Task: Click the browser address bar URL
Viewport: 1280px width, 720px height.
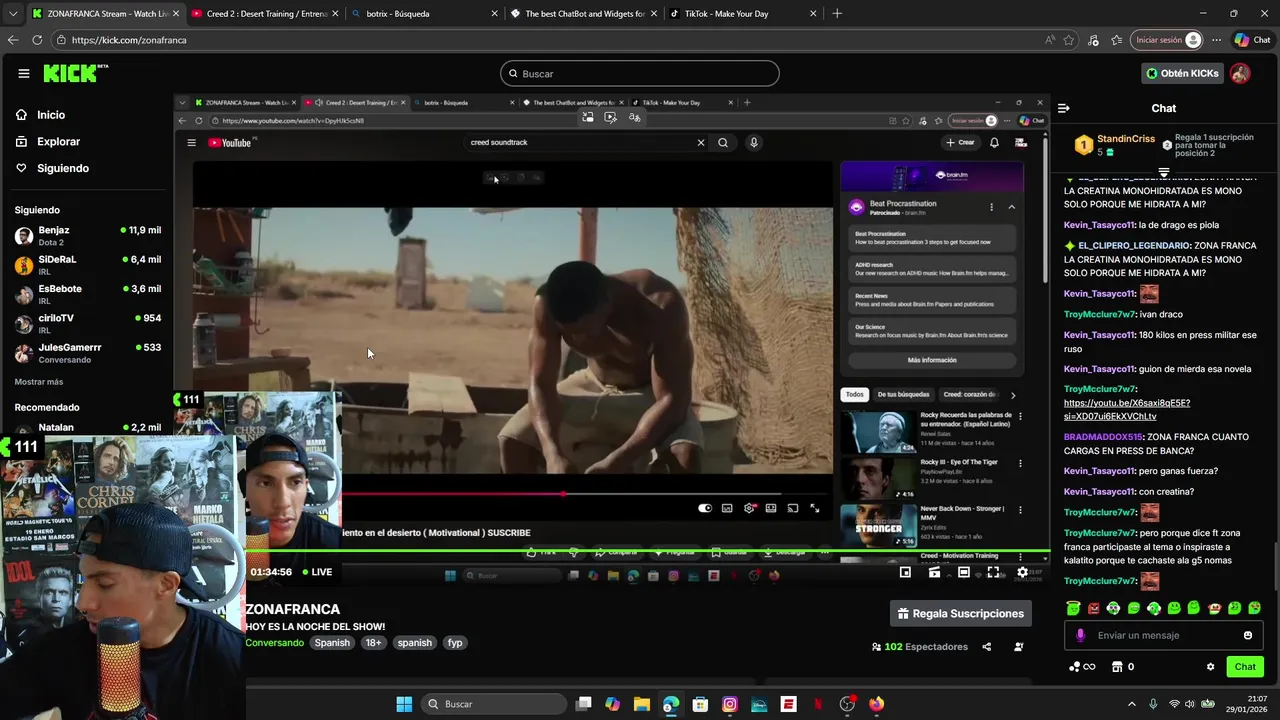Action: [x=129, y=40]
